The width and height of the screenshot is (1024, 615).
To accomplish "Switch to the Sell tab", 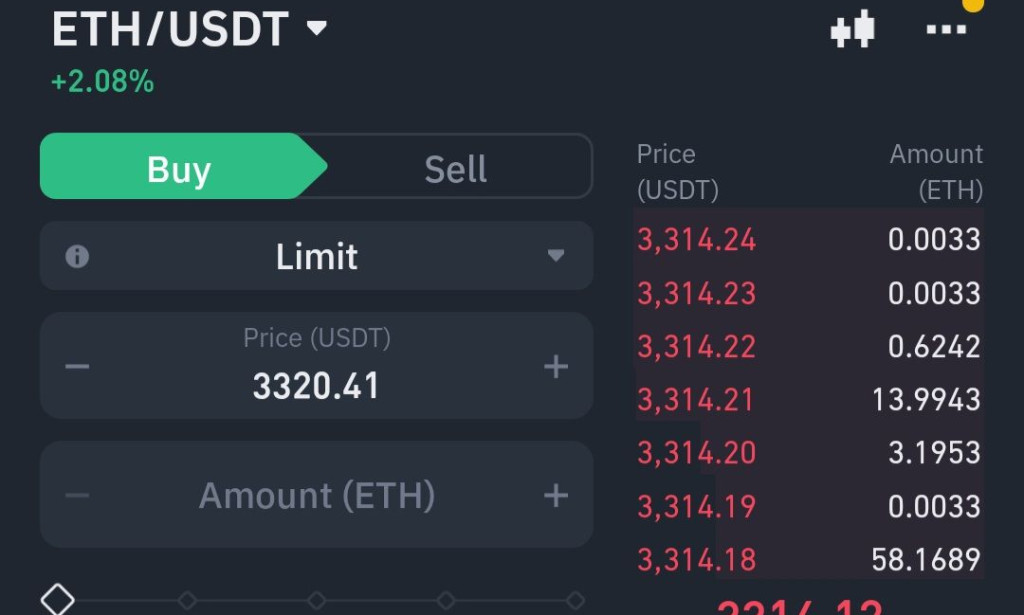I will click(456, 168).
